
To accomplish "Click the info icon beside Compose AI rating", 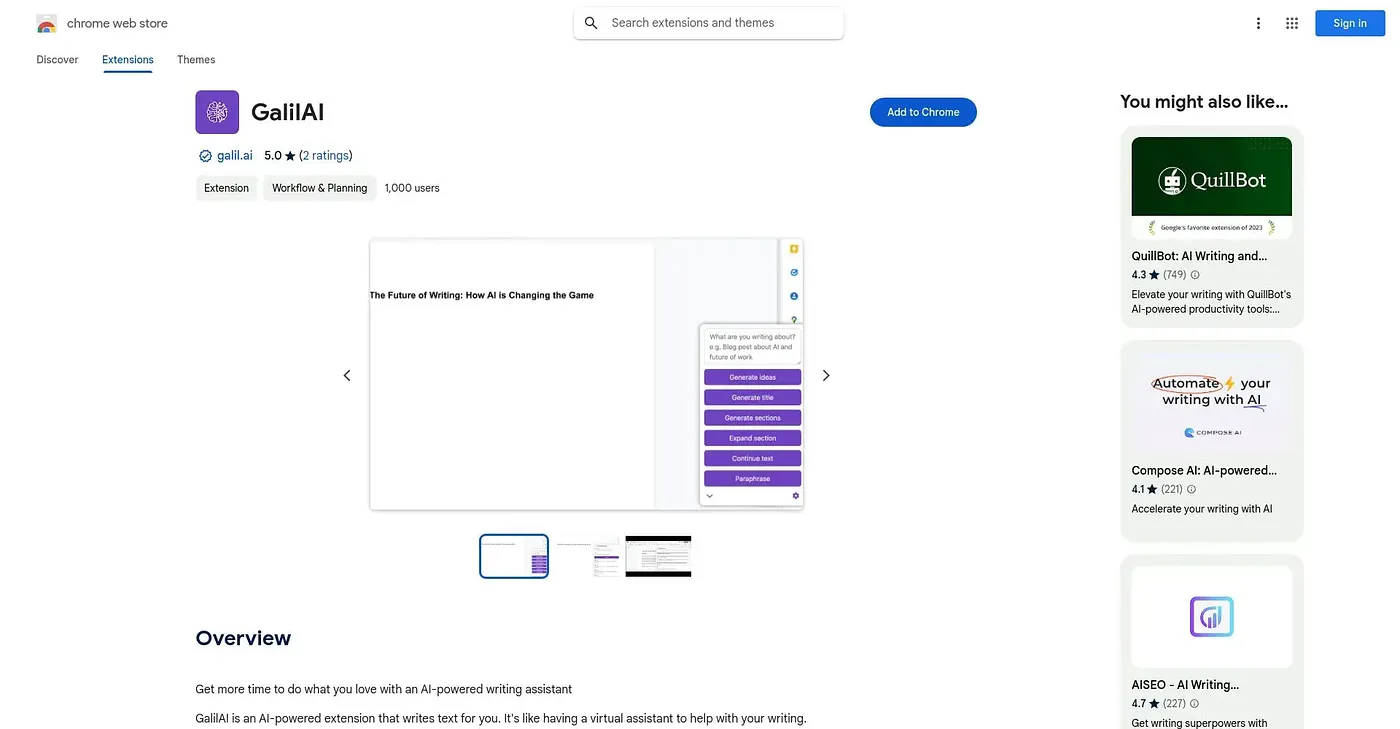I will tap(1191, 490).
